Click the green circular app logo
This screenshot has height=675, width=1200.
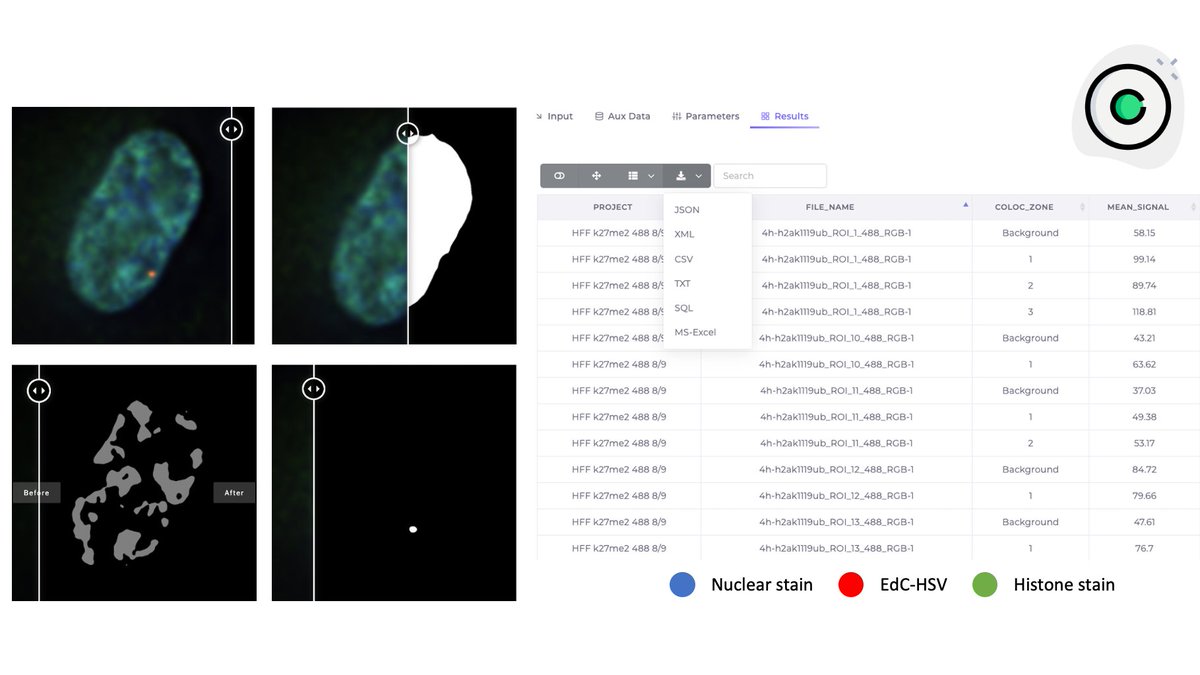tap(1127, 107)
